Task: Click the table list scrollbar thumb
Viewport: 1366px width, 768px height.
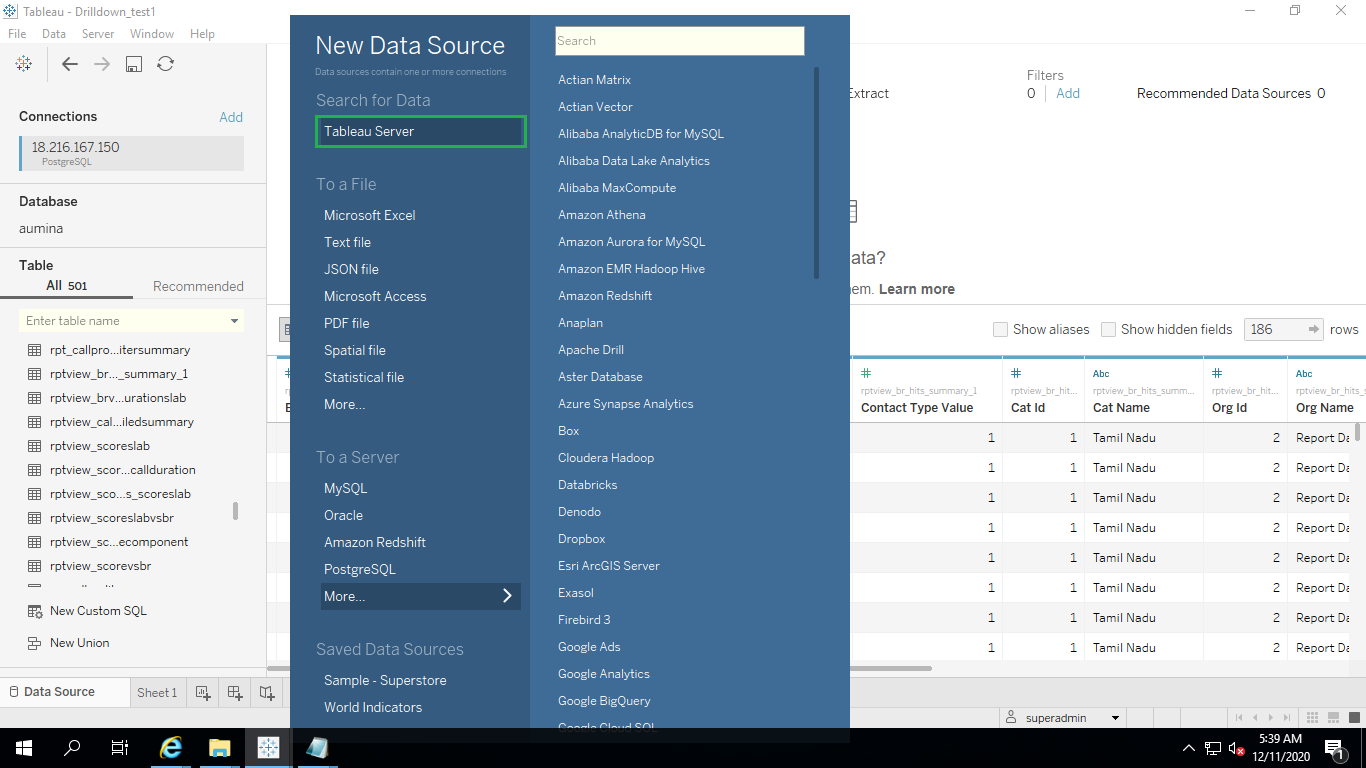Action: point(235,511)
